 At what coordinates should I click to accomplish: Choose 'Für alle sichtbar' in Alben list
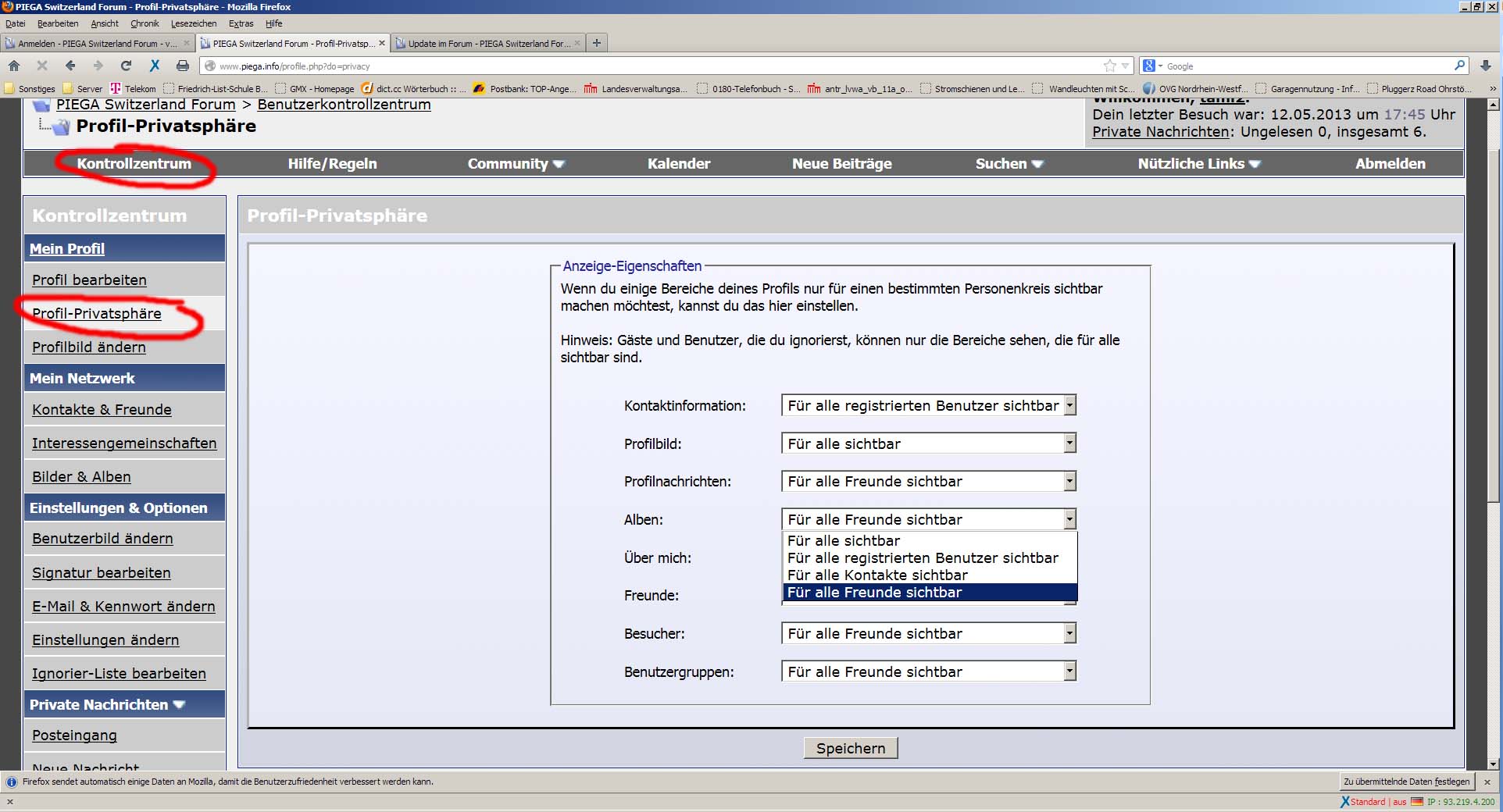coord(844,540)
